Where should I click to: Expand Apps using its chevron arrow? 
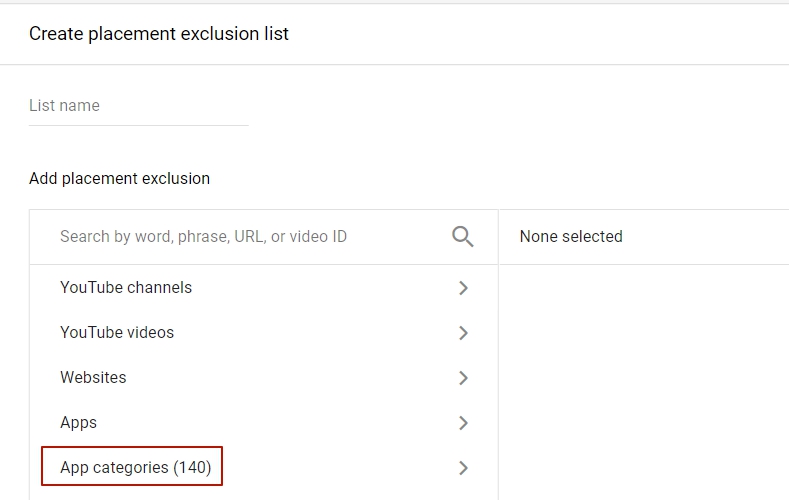[x=463, y=423]
